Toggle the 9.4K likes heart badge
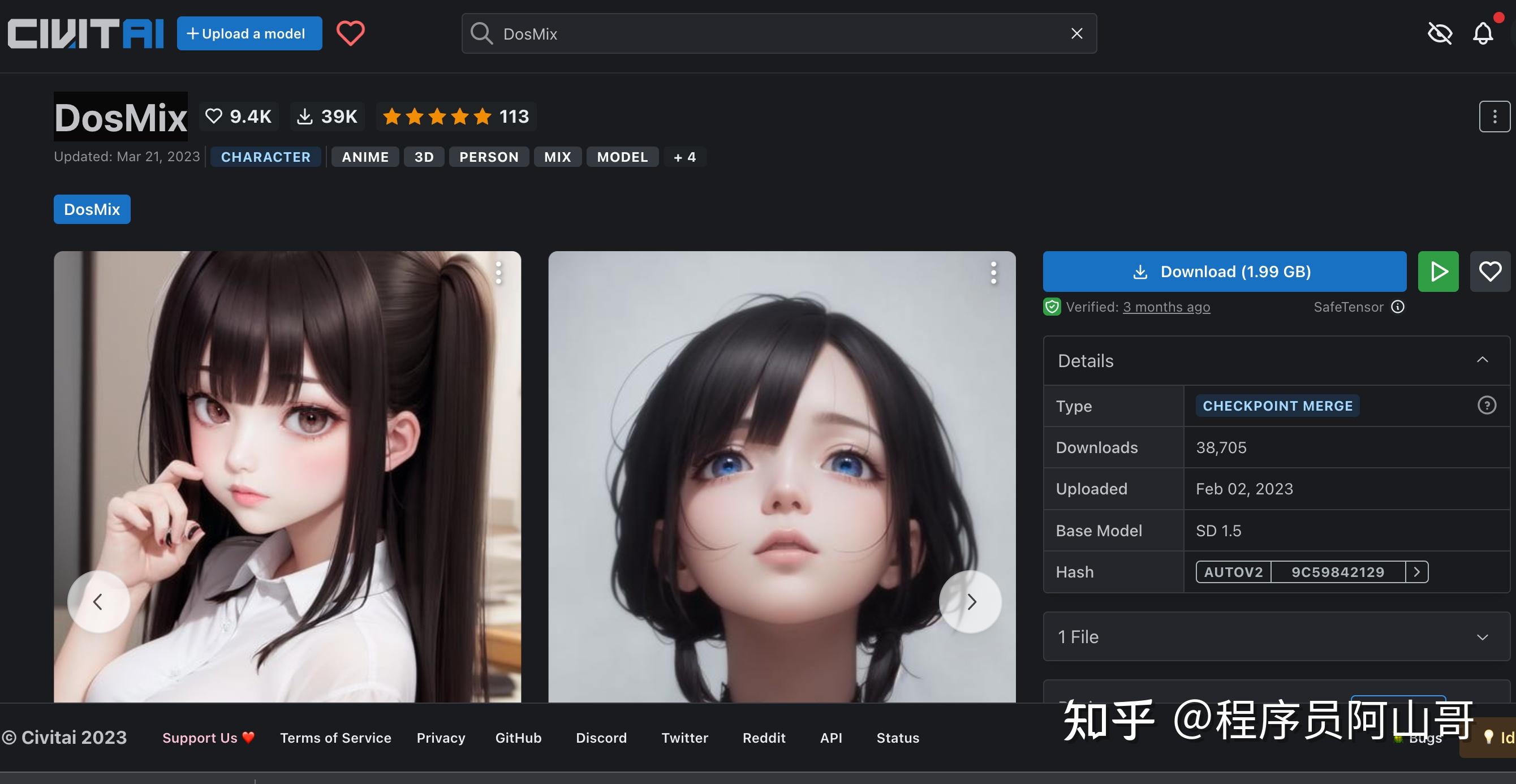This screenshot has width=1516, height=784. [238, 117]
